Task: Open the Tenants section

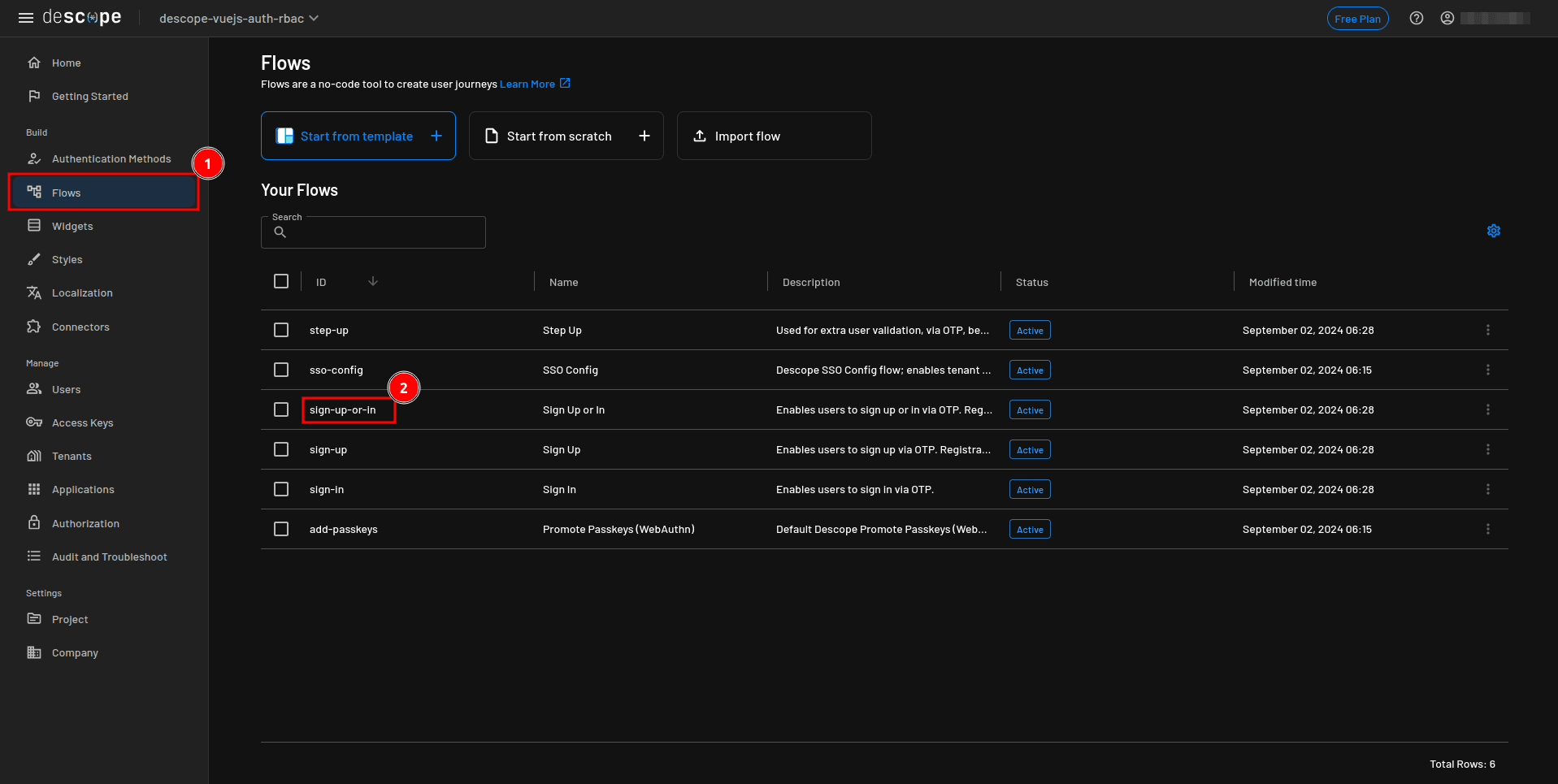Action: point(69,456)
